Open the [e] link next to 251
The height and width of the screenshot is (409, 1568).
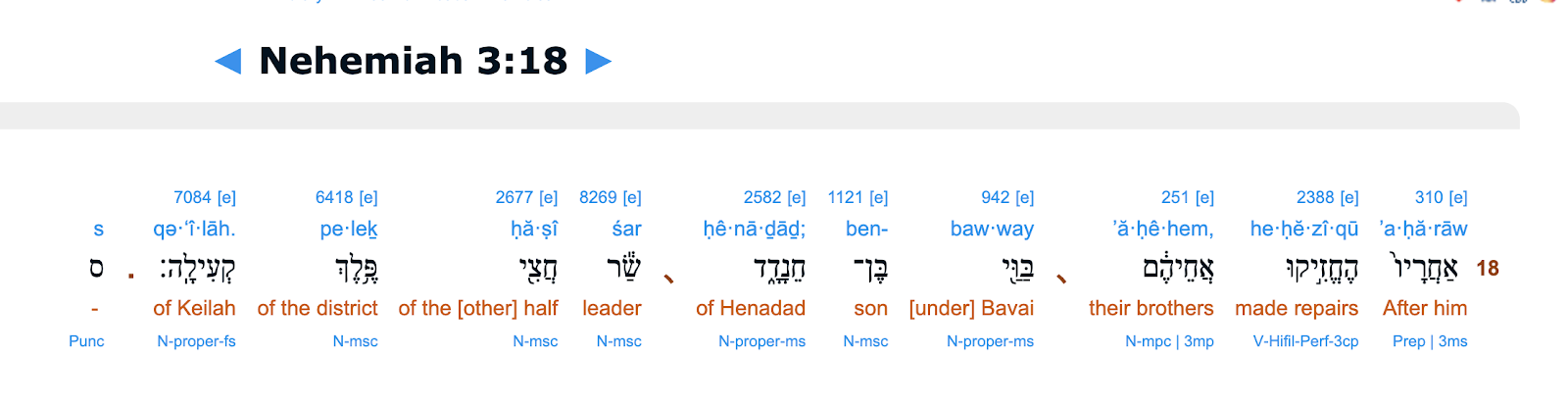pos(1202,197)
